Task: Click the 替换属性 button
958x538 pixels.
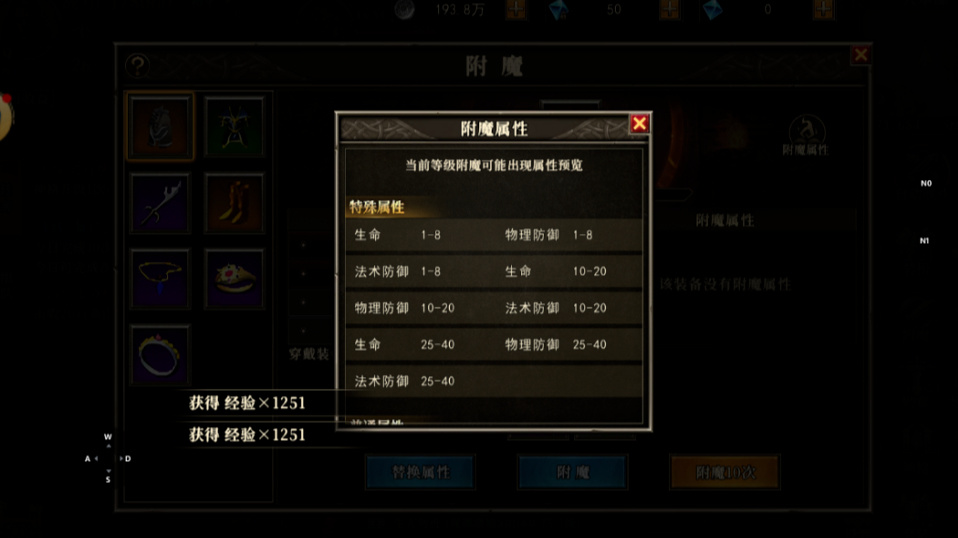Action: [x=420, y=472]
